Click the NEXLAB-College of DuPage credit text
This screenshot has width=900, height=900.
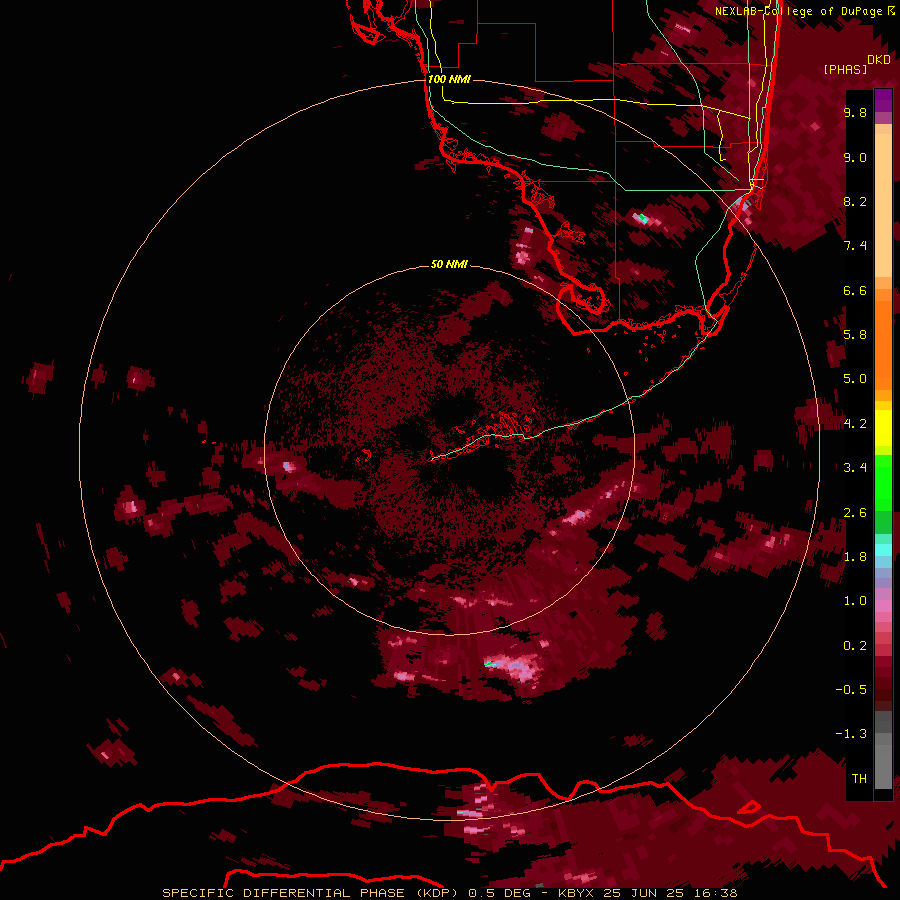pyautogui.click(x=799, y=11)
